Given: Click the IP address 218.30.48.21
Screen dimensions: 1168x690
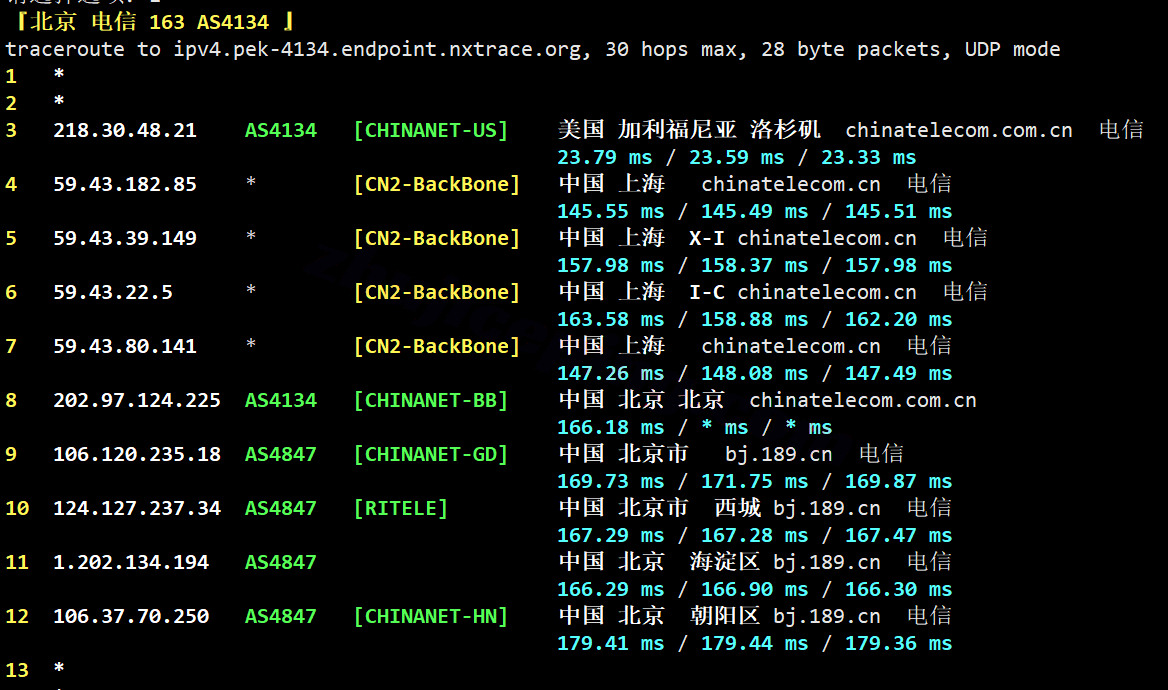Looking at the screenshot, I should coord(125,130).
